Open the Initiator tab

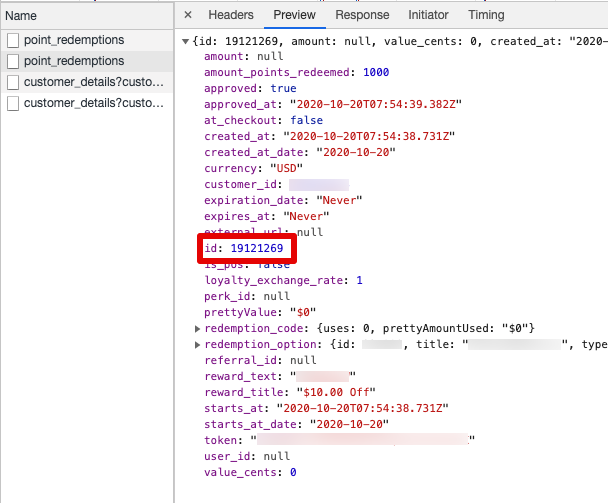click(x=428, y=15)
